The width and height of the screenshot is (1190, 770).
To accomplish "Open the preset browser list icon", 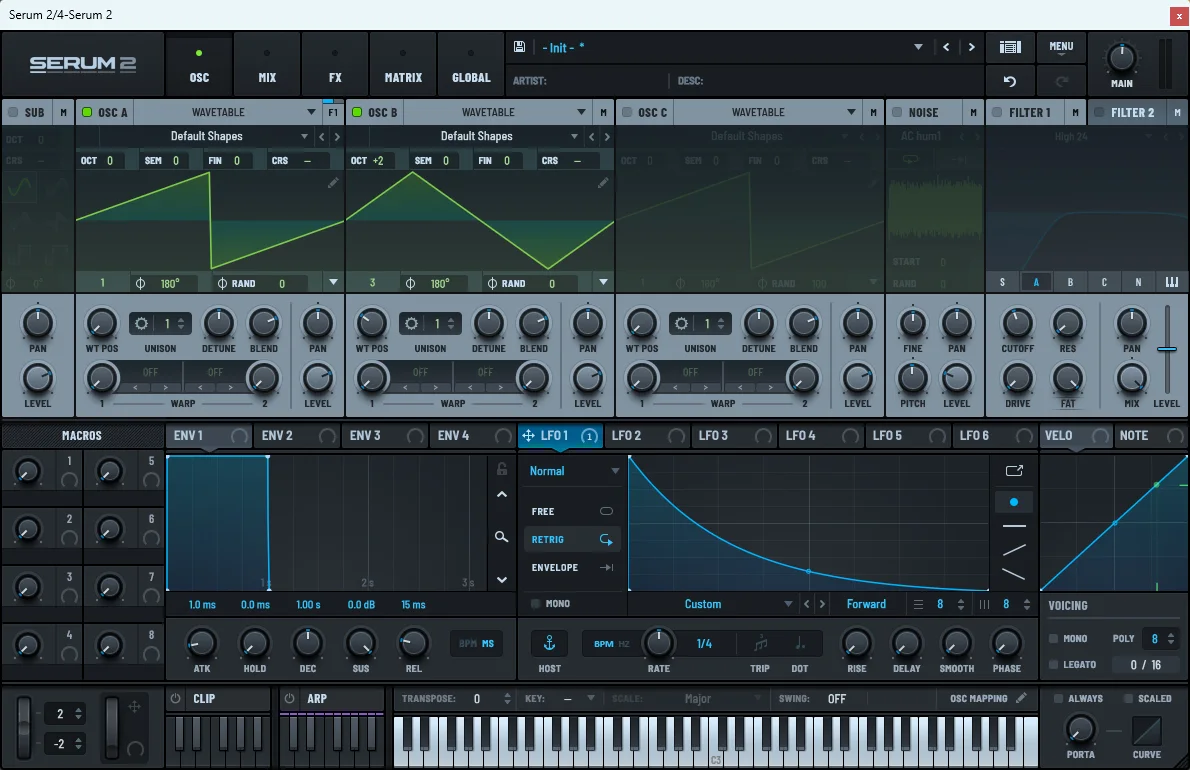I will (1010, 46).
